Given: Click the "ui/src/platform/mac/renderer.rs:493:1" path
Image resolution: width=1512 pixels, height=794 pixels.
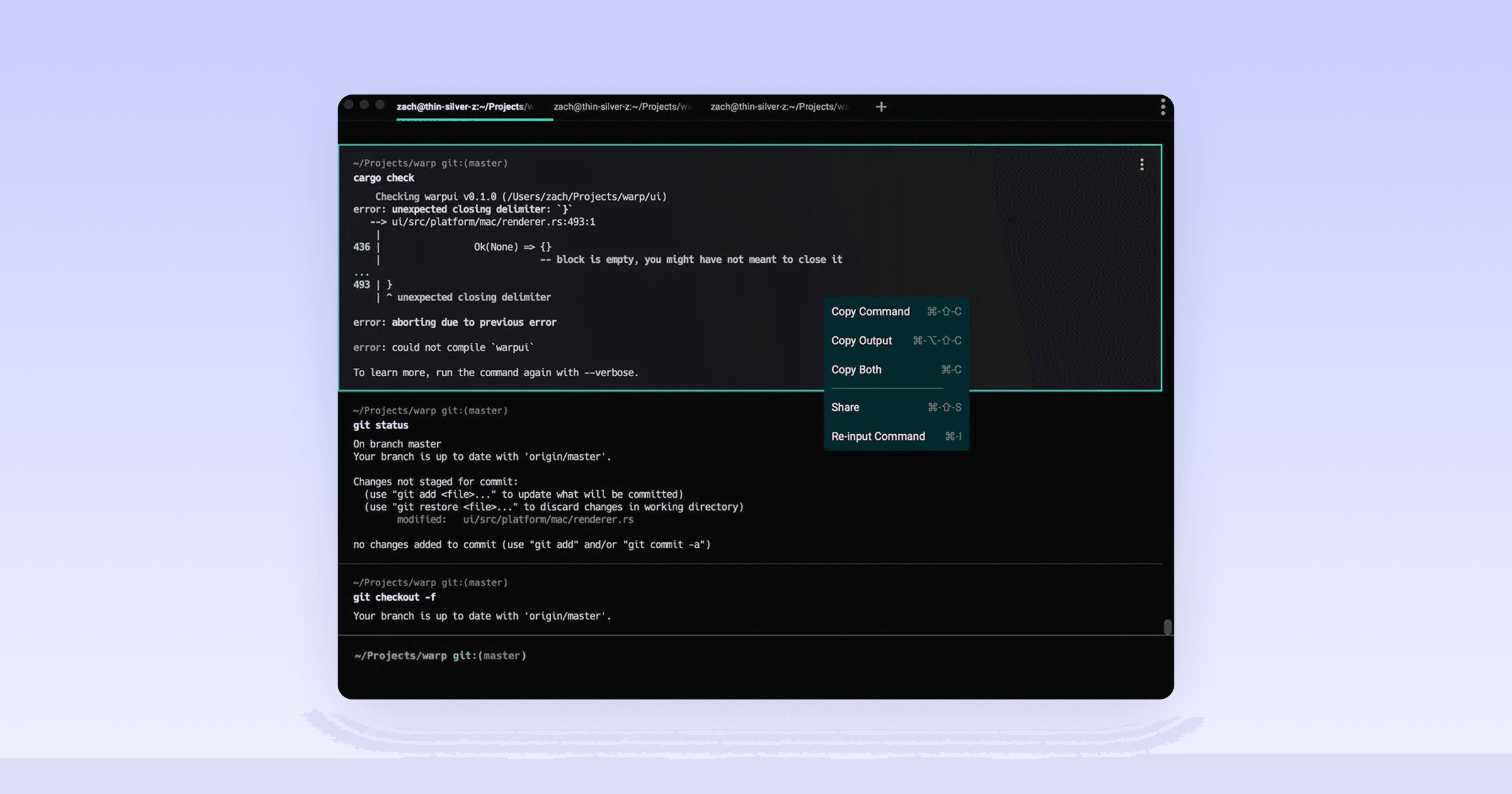Looking at the screenshot, I should point(493,222).
